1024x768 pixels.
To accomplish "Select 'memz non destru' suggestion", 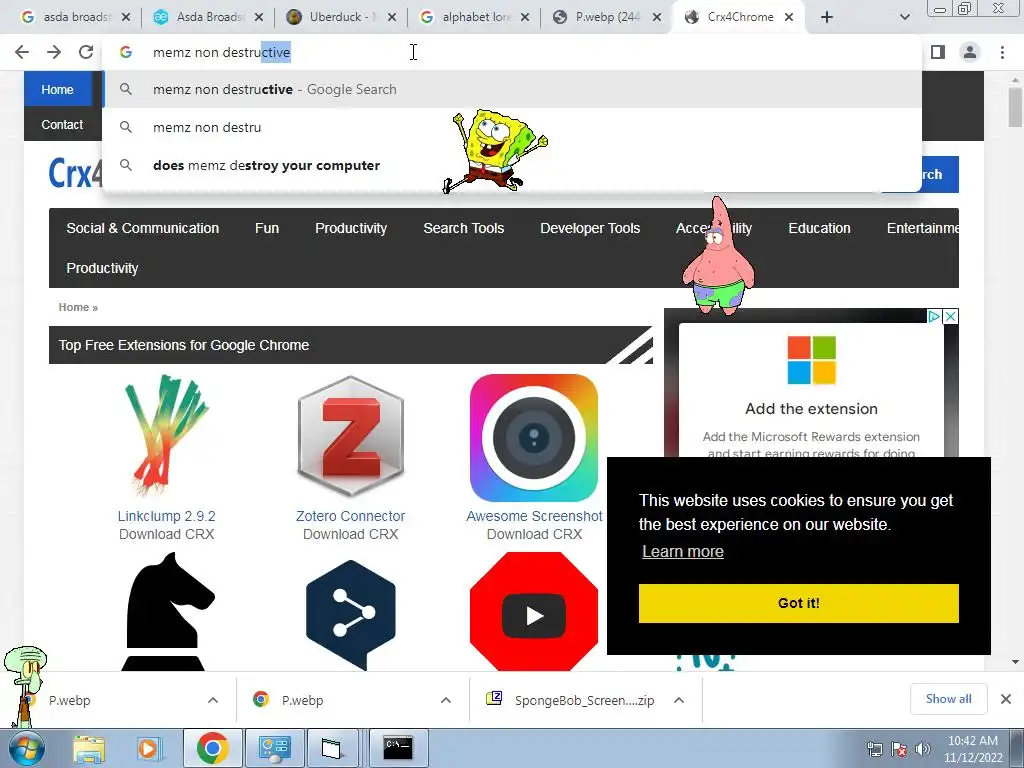I will tap(511, 127).
